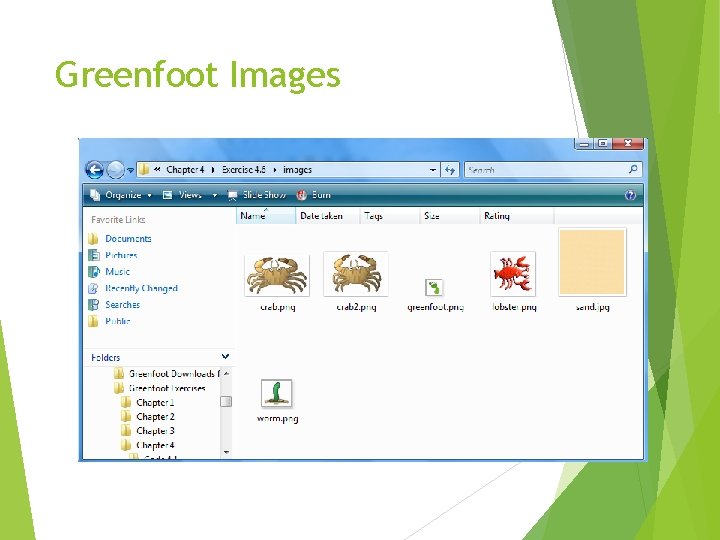Viewport: 720px width, 540px height.
Task: Click the Pictures icon in sidebar
Action: point(93,255)
